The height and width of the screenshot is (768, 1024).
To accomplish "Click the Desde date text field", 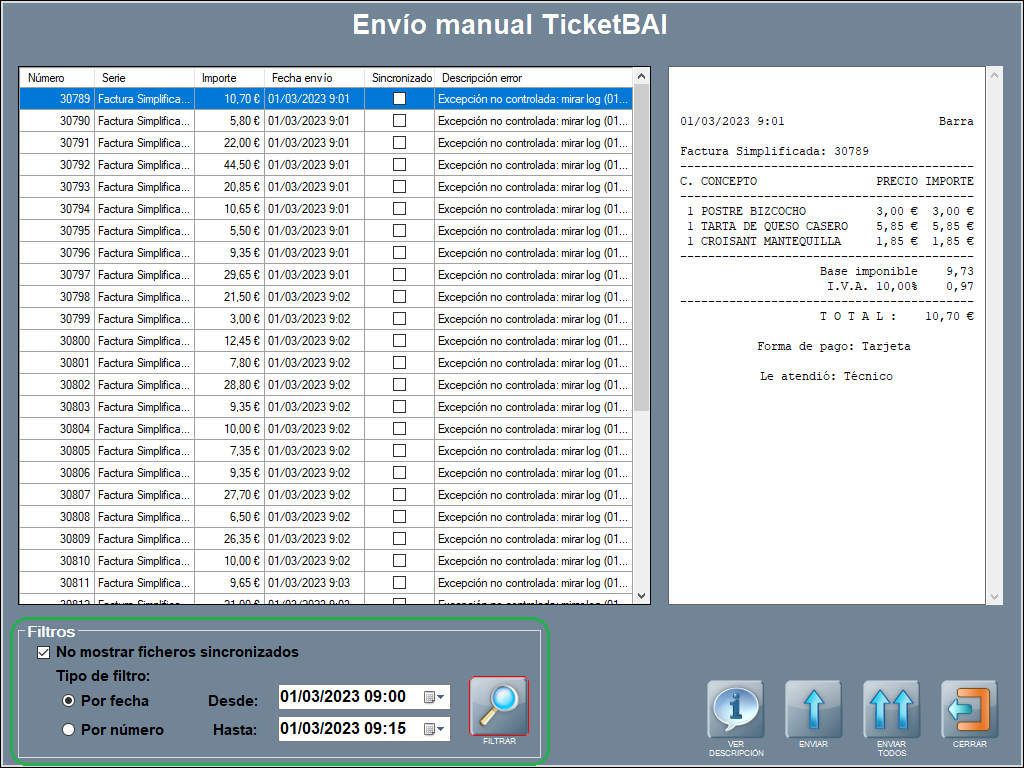I will click(345, 697).
